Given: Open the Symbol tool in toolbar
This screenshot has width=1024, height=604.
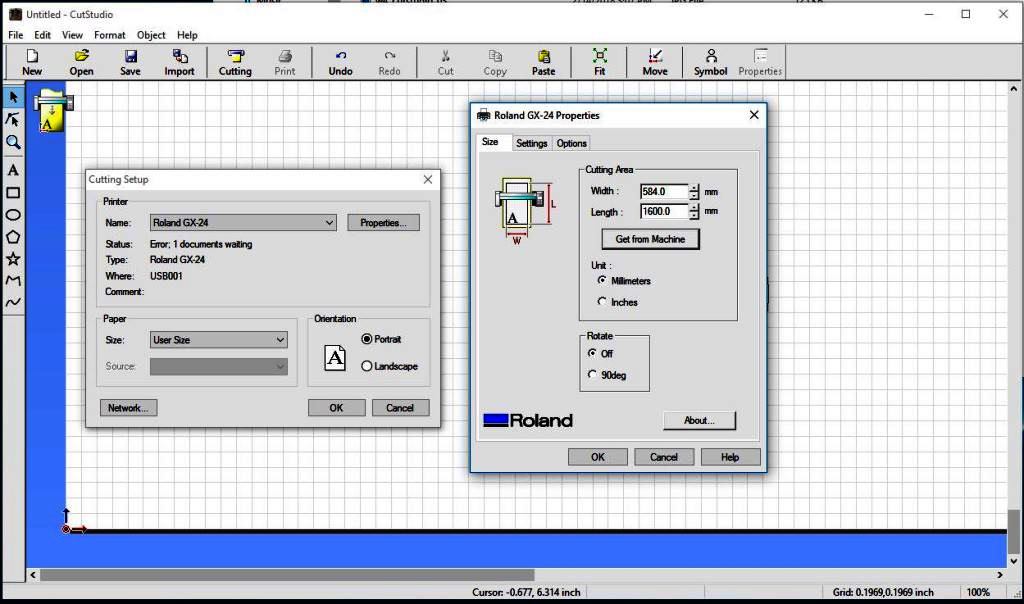Looking at the screenshot, I should click(711, 63).
